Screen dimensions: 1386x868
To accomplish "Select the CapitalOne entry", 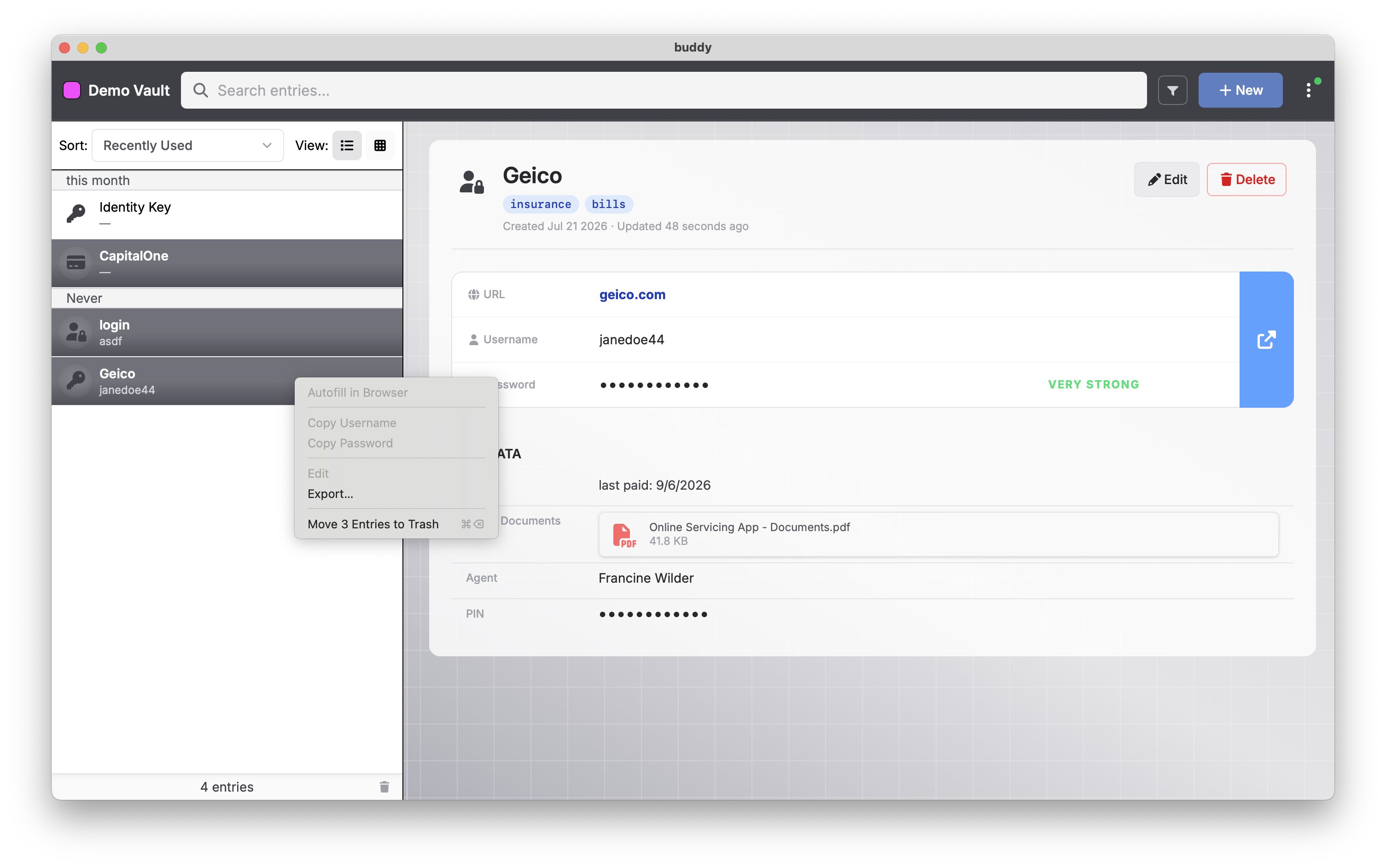I will point(227,263).
